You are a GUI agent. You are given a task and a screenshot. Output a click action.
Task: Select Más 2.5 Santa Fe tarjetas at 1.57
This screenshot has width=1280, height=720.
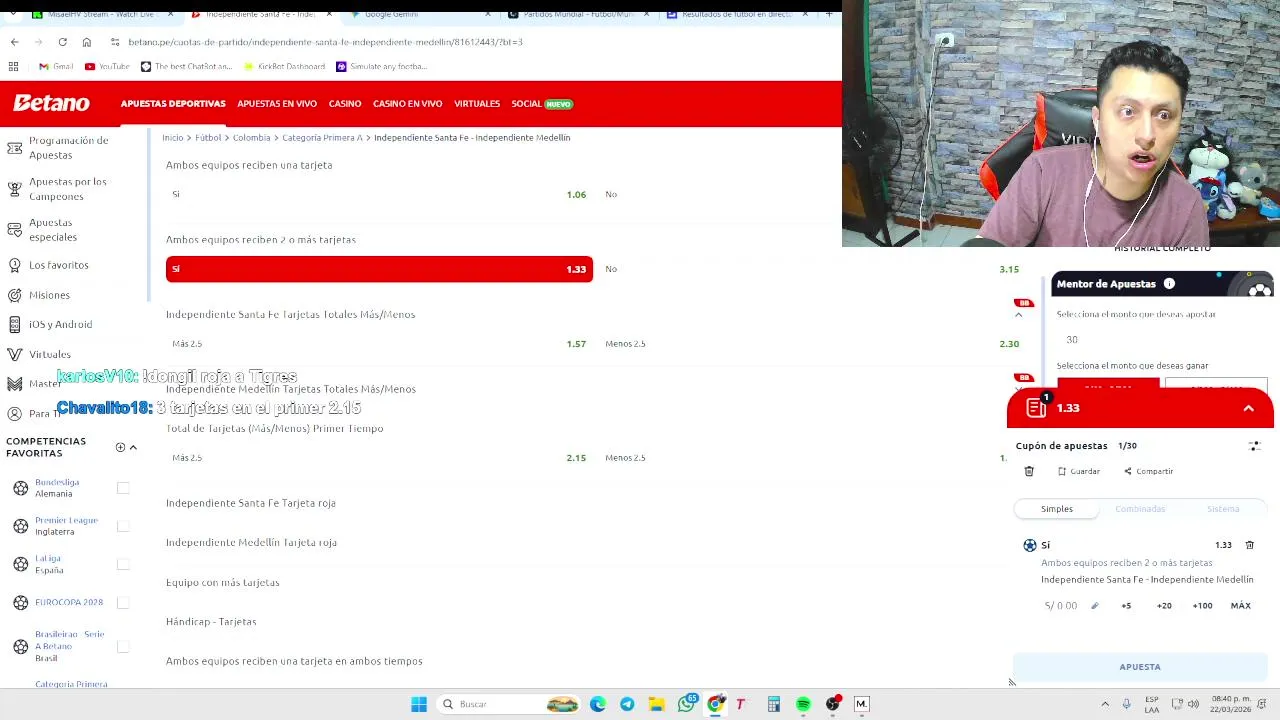[x=379, y=344]
